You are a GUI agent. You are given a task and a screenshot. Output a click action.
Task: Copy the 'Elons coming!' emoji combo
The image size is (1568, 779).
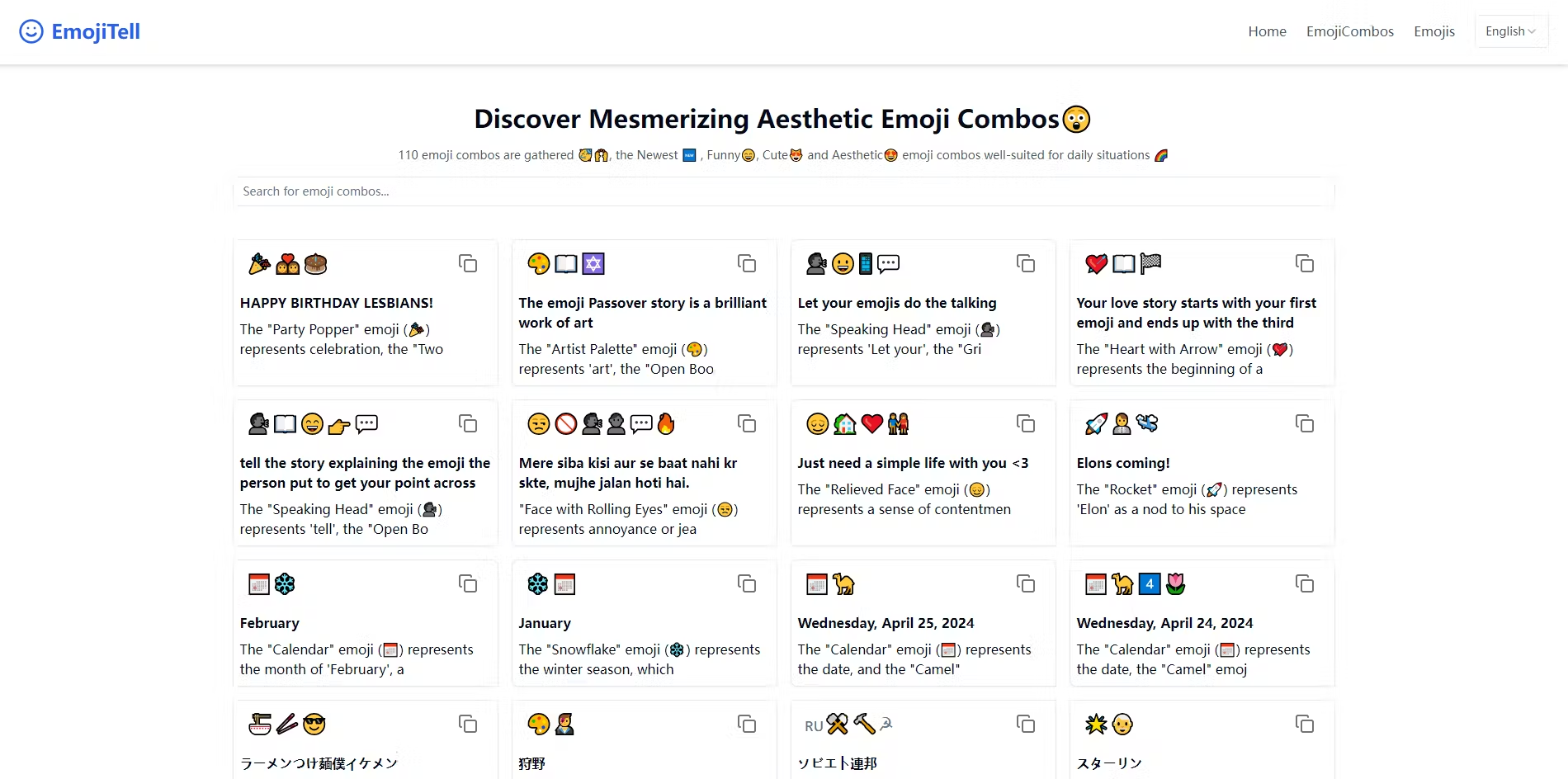click(x=1305, y=423)
